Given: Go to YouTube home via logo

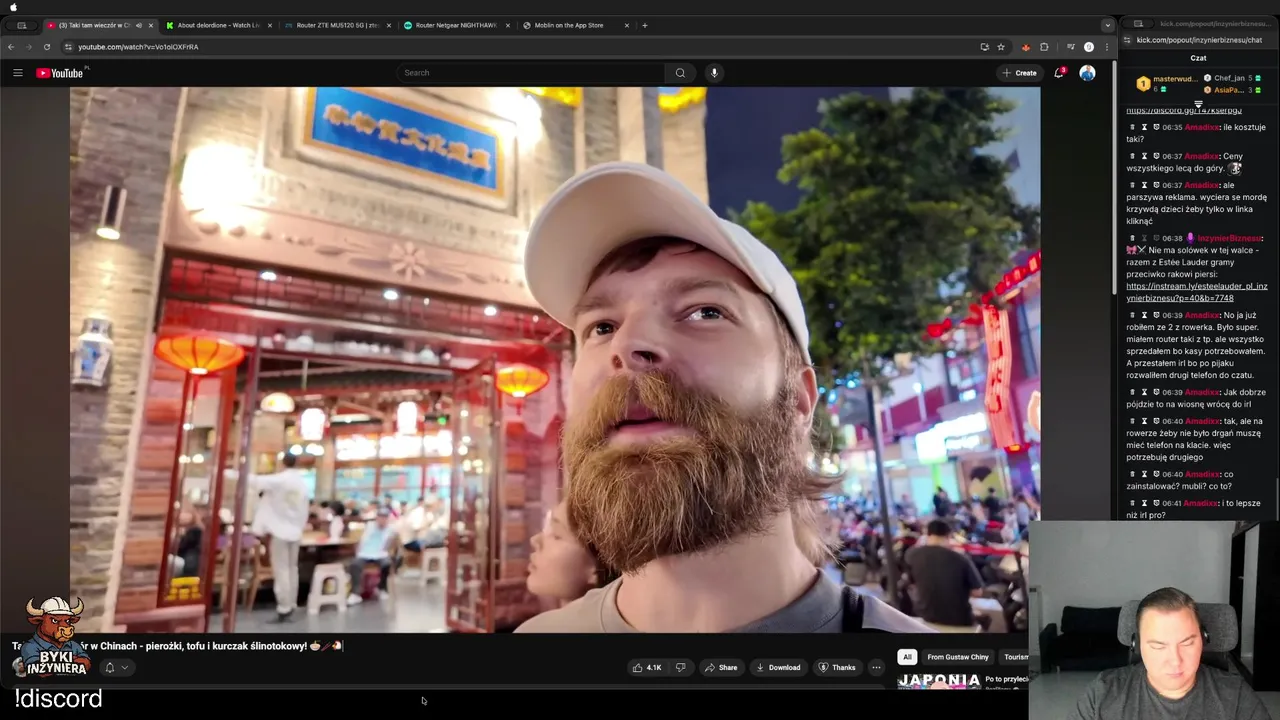Looking at the screenshot, I should (60, 73).
